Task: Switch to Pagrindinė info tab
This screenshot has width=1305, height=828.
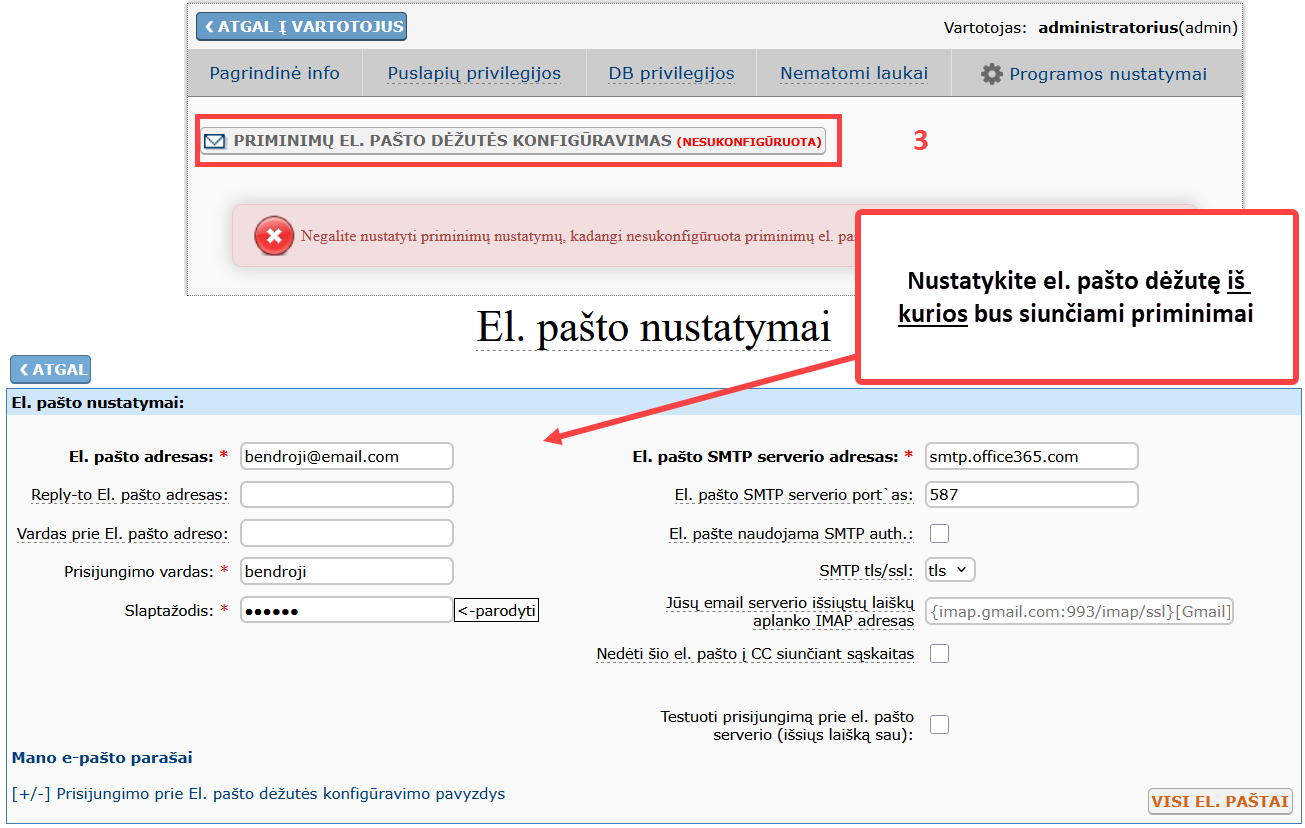Action: (274, 74)
